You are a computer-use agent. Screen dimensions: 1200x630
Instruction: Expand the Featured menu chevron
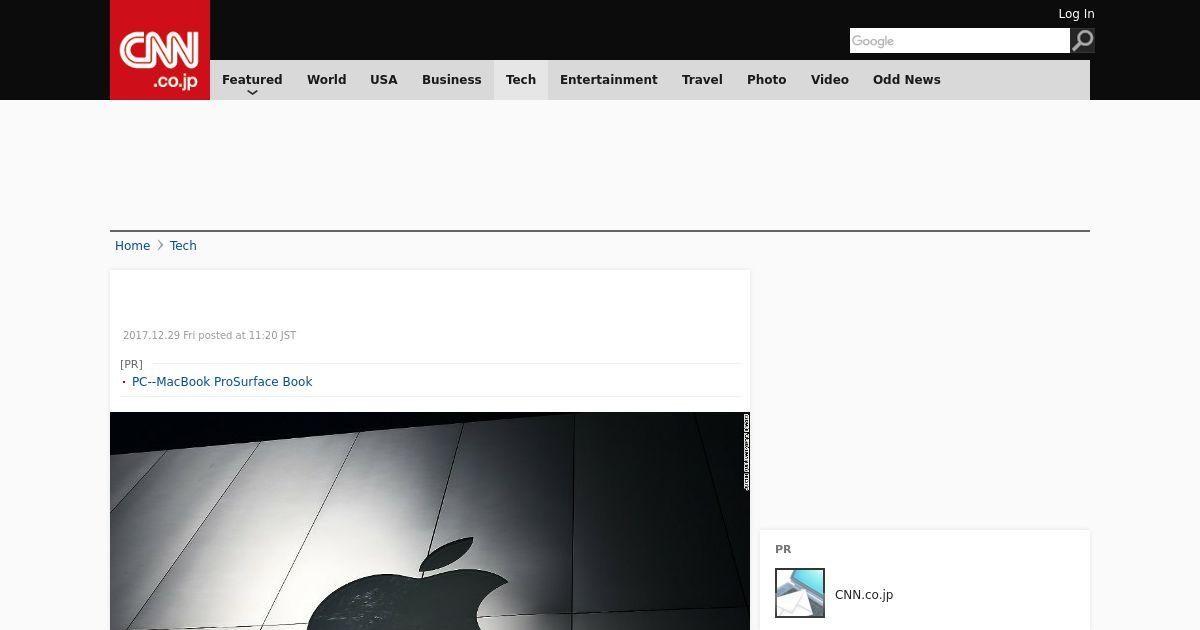252,92
